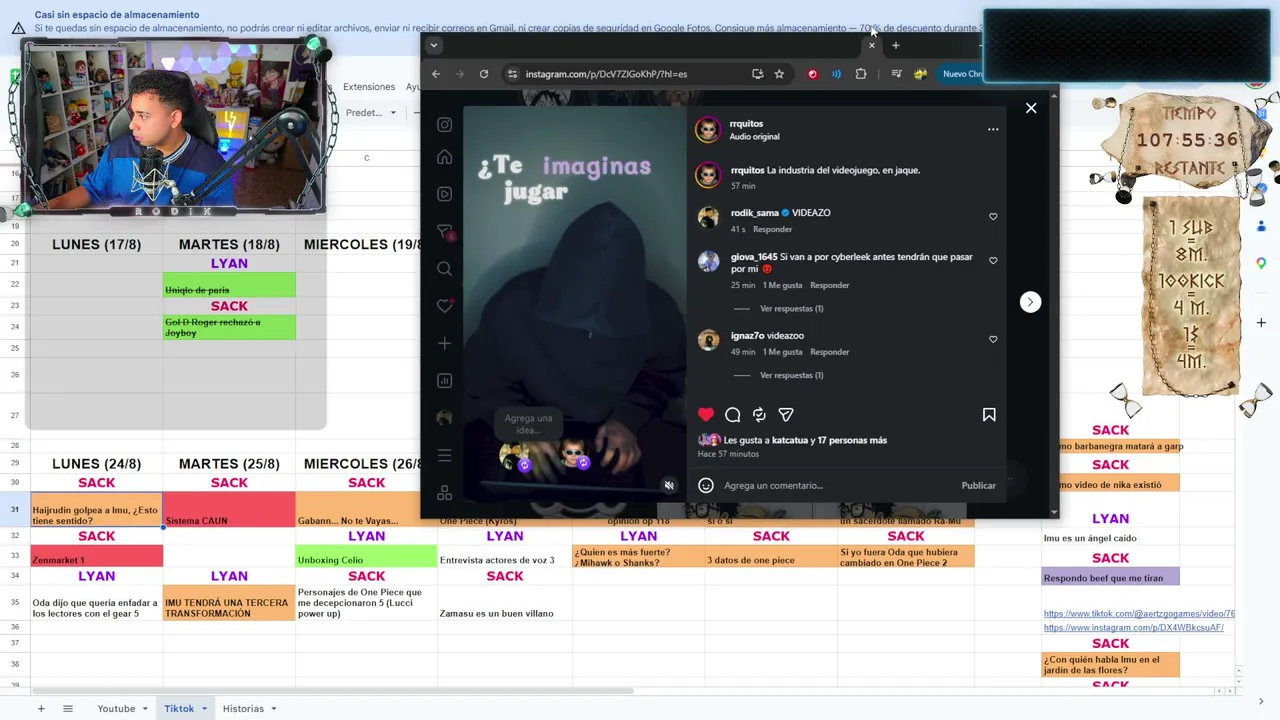Add a new sheet
Image resolution: width=1280 pixels, height=720 pixels.
click(41, 709)
